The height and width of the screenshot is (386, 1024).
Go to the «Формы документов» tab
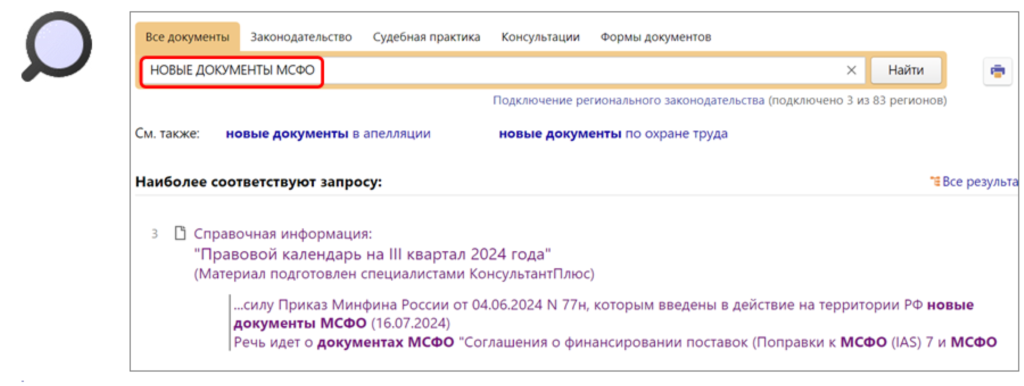[x=656, y=37]
